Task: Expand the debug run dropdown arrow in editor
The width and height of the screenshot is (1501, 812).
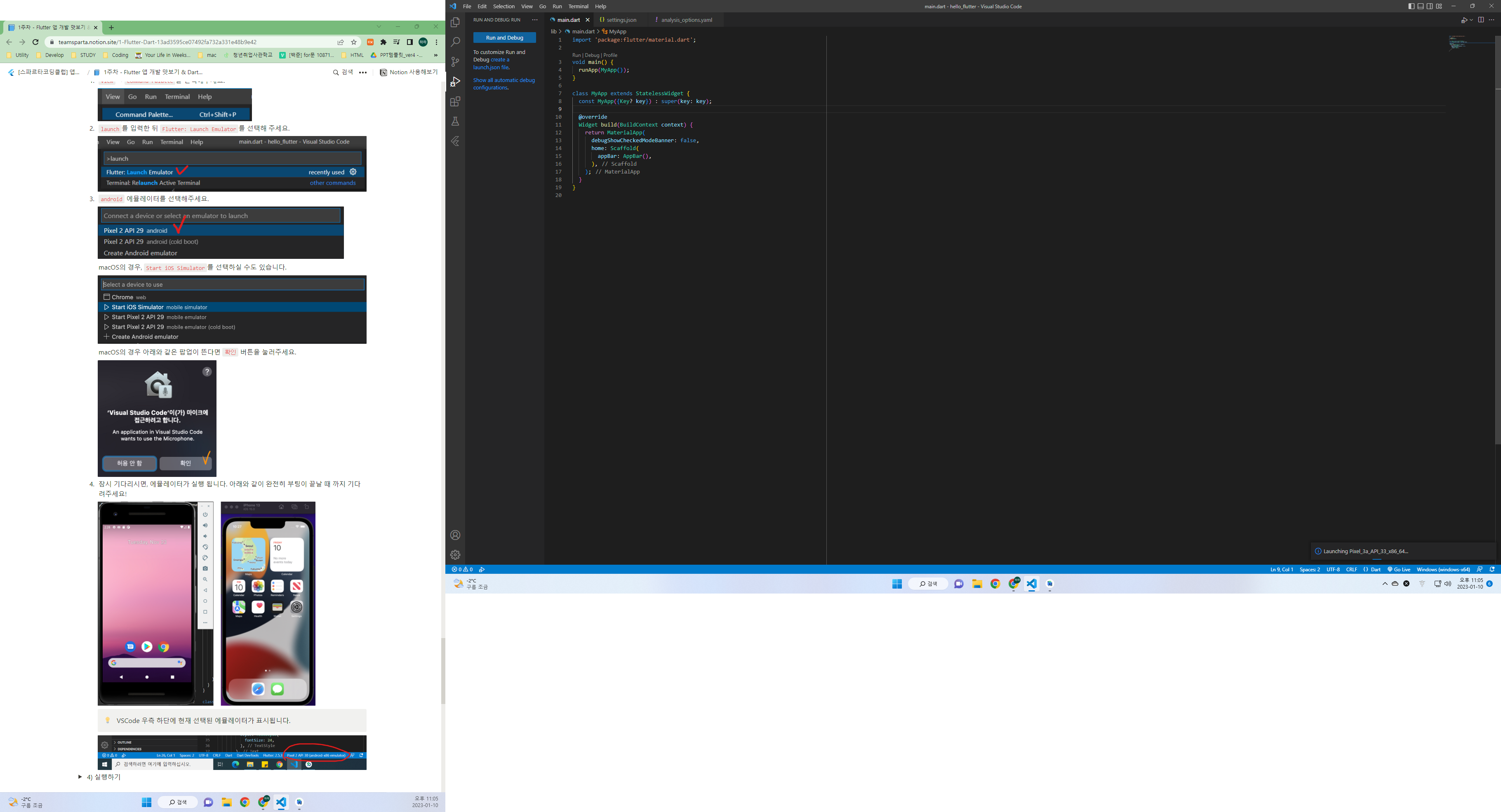Action: pos(1471,20)
